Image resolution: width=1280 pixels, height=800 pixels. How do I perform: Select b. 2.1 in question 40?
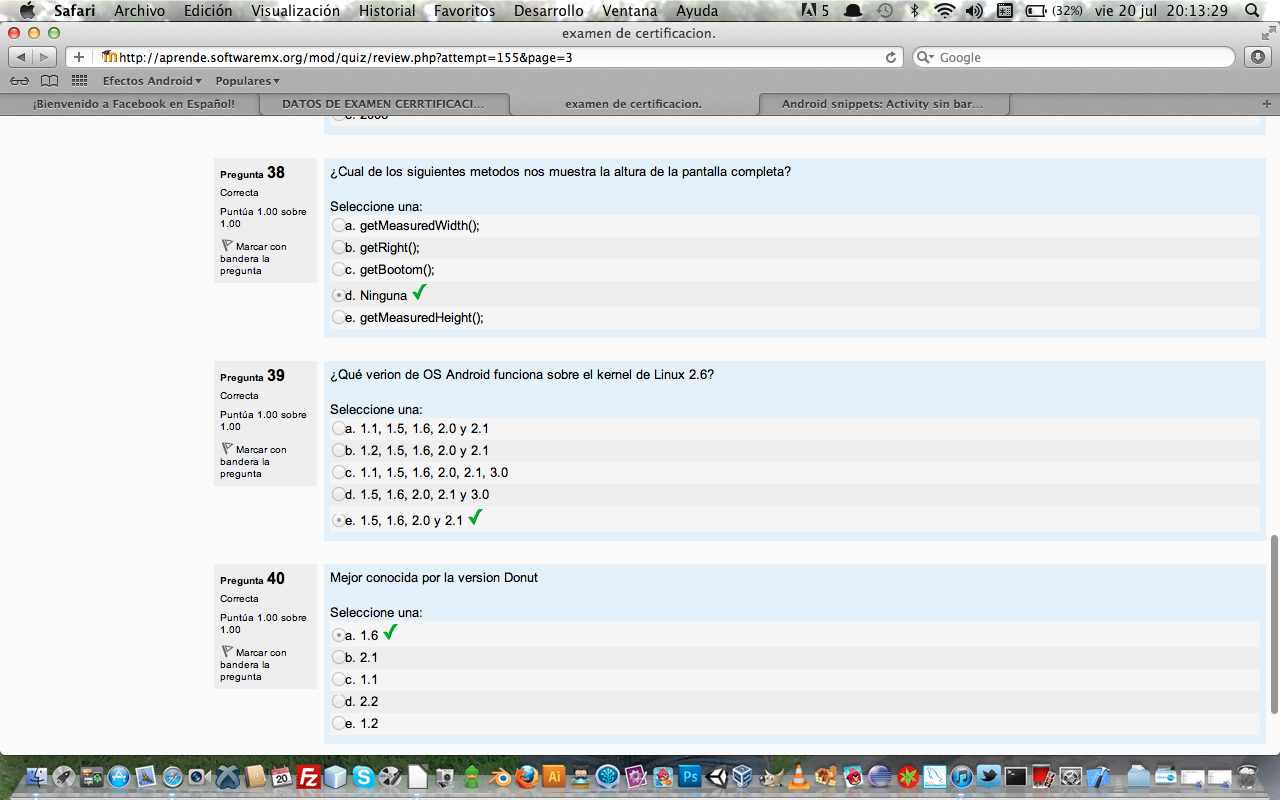pyautogui.click(x=338, y=658)
